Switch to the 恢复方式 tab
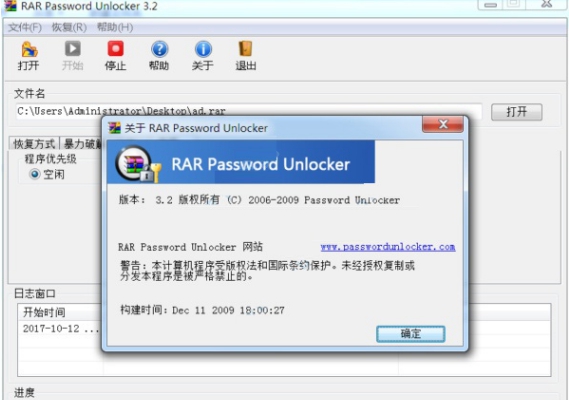The height and width of the screenshot is (400, 569). pyautogui.click(x=34, y=144)
